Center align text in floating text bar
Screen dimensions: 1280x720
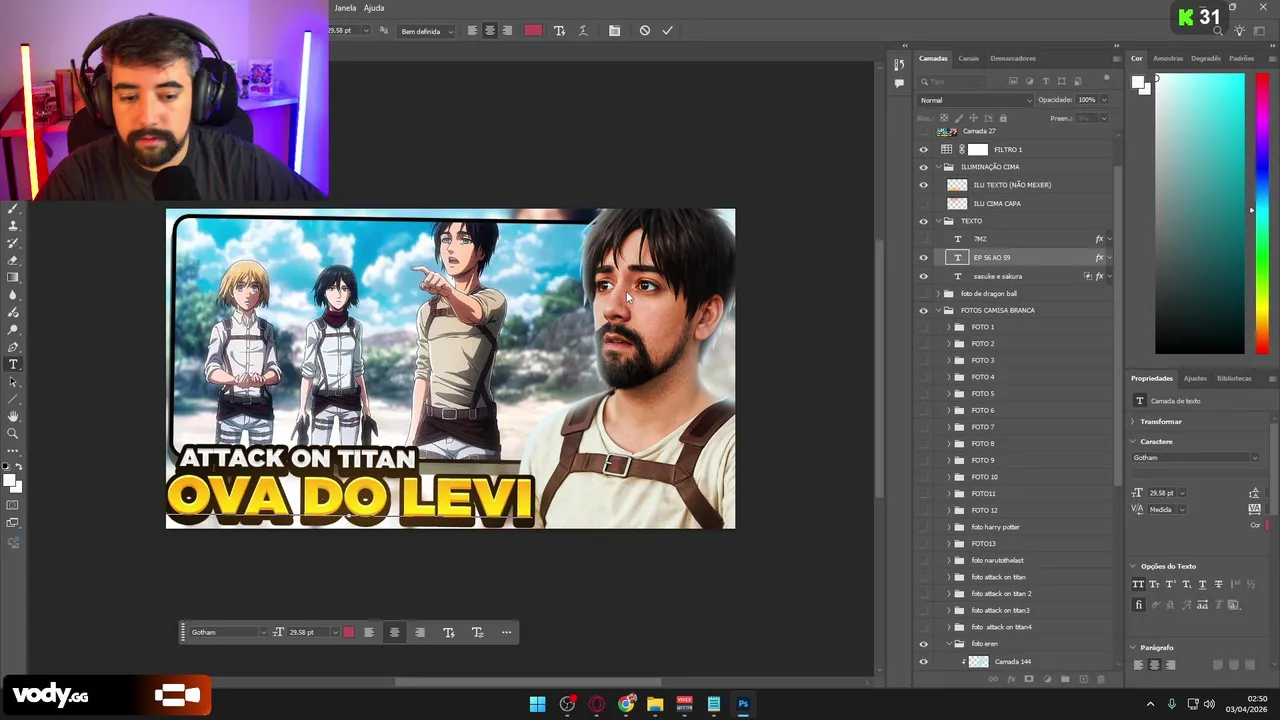point(394,632)
